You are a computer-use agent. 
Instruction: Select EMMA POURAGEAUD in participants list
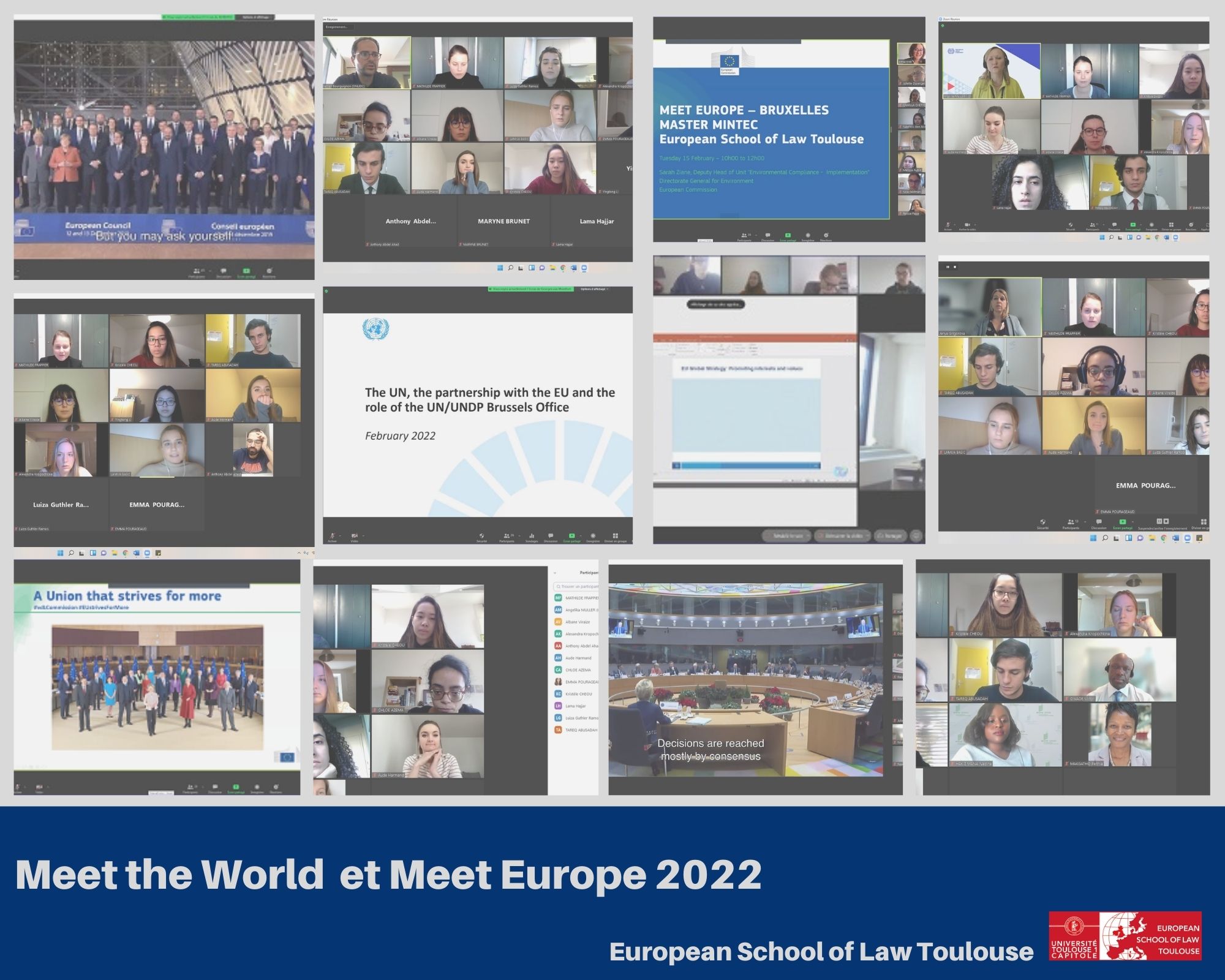coord(576,682)
